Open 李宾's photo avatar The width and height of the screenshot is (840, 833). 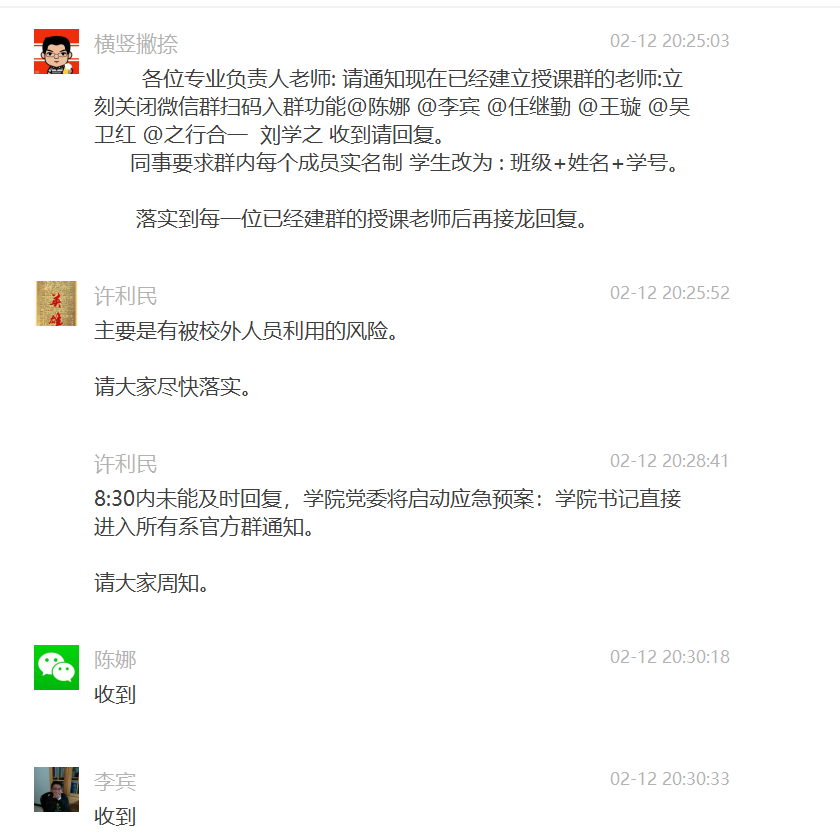[56, 789]
